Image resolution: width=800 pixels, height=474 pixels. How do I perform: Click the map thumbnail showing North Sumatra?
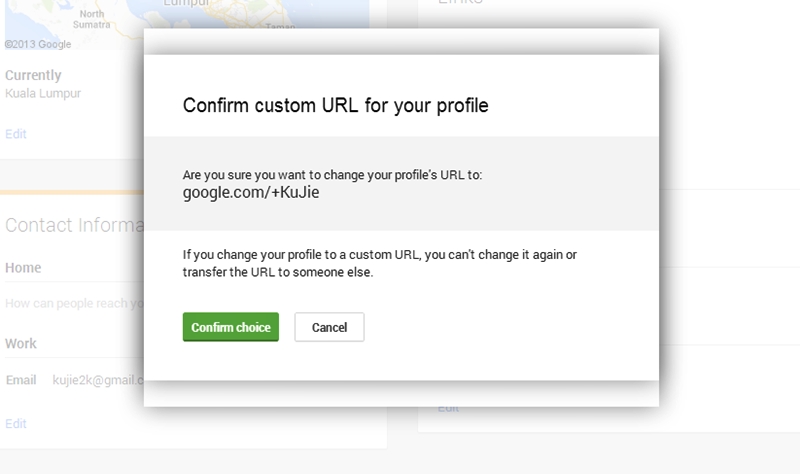74,24
